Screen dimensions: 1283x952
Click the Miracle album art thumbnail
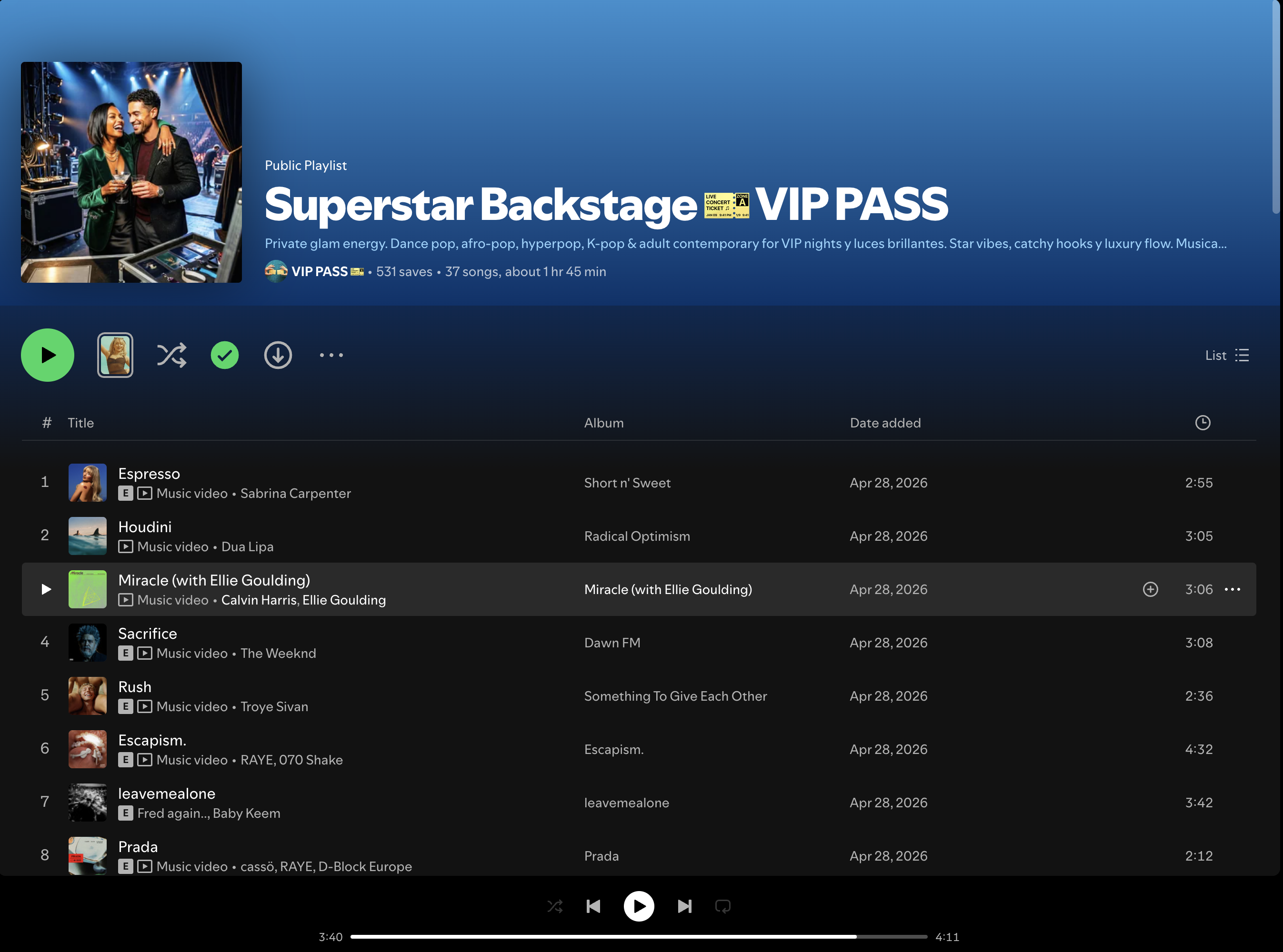(88, 589)
